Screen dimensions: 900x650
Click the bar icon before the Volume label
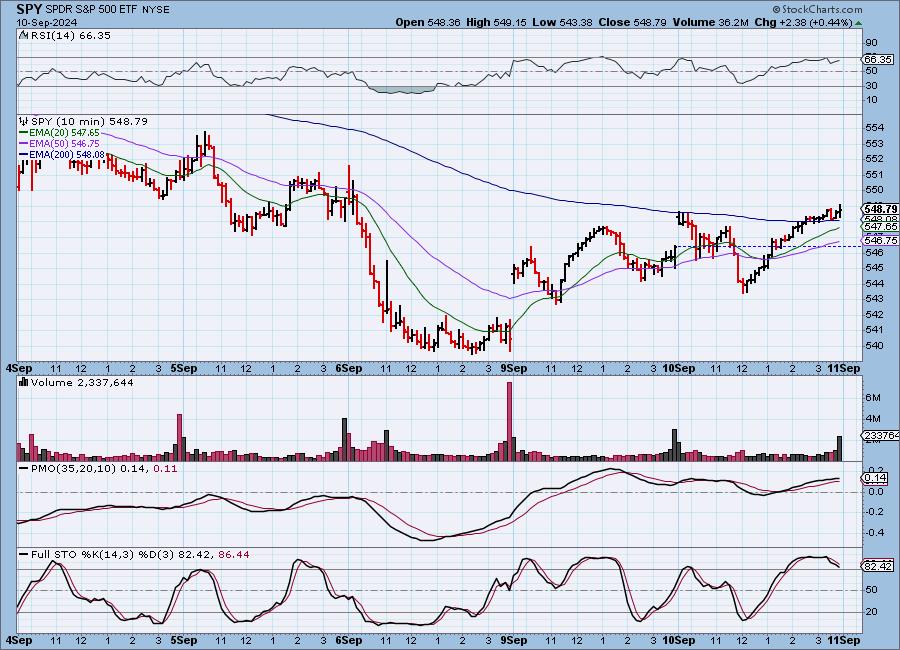[24, 382]
